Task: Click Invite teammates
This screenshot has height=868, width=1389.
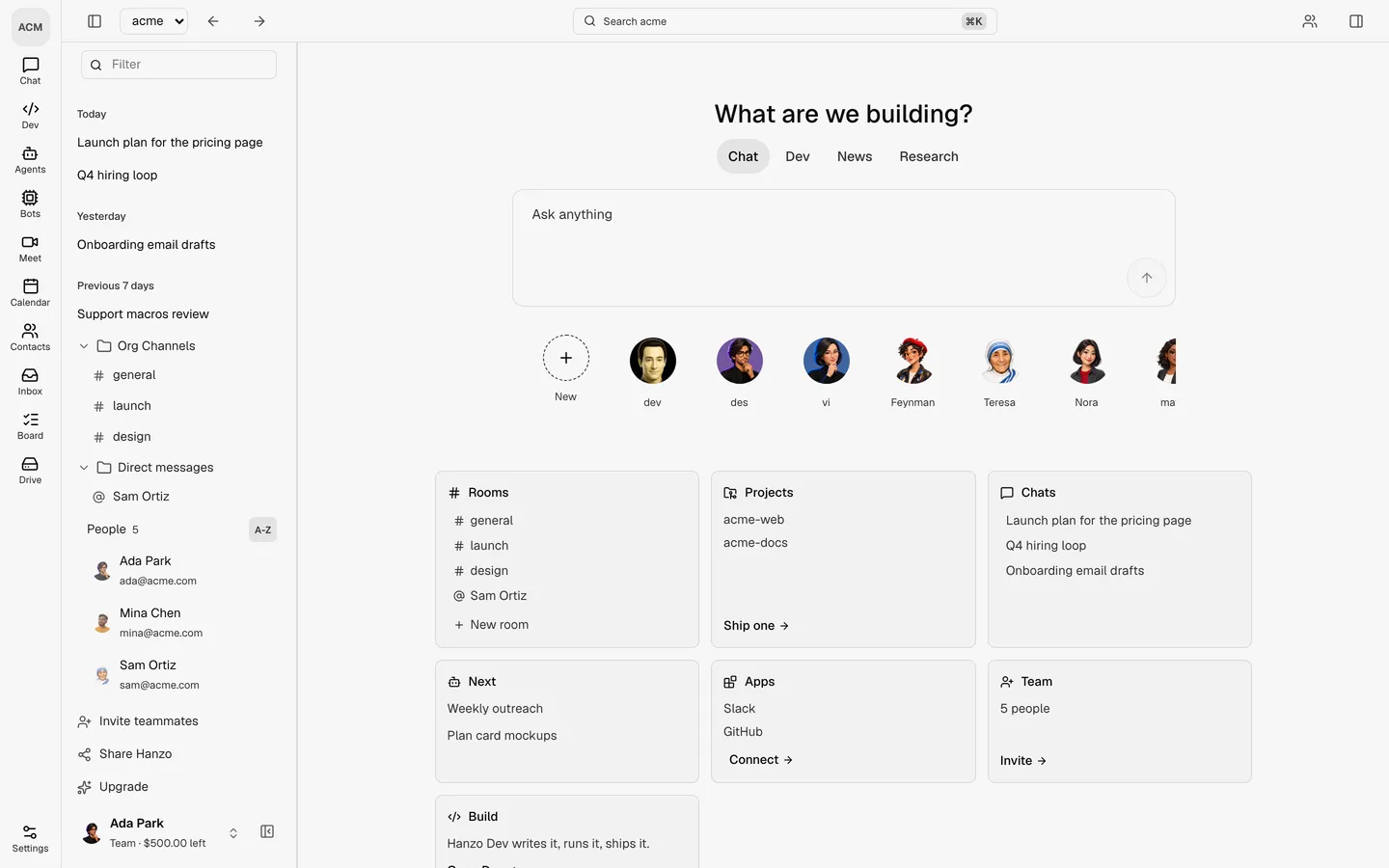Action: pos(138,721)
